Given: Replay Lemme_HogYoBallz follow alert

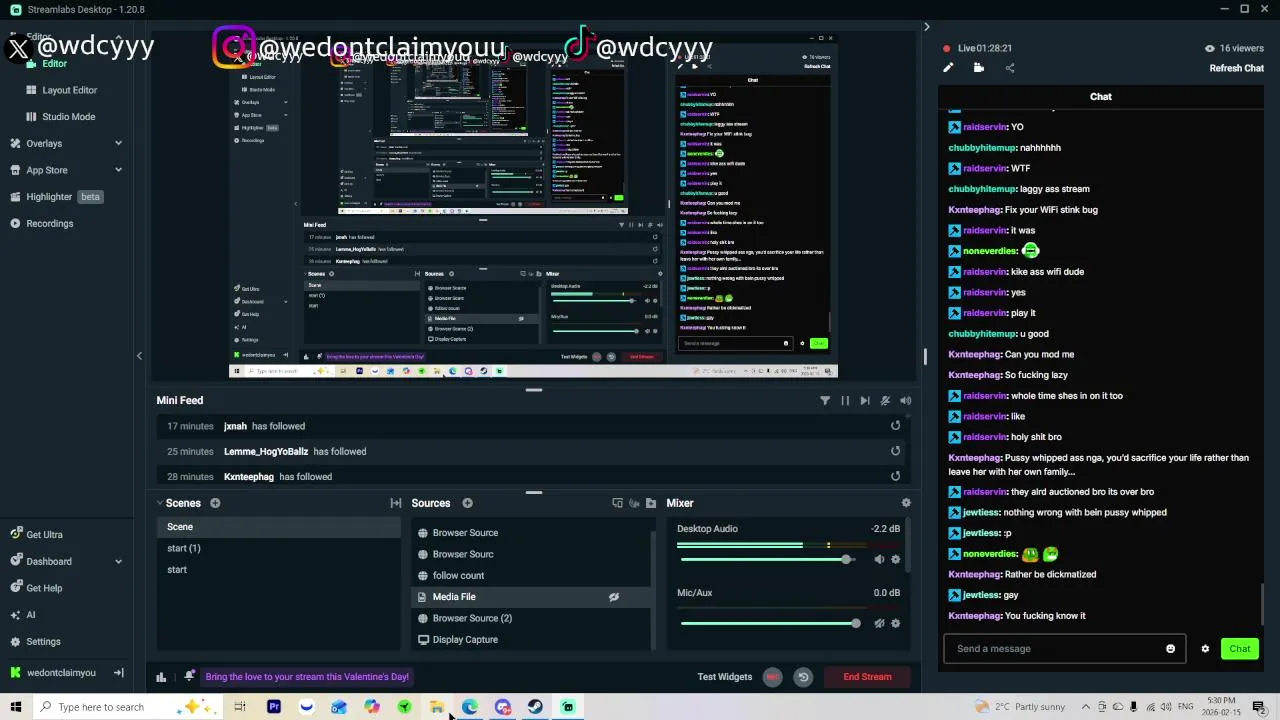Looking at the screenshot, I should [895, 451].
